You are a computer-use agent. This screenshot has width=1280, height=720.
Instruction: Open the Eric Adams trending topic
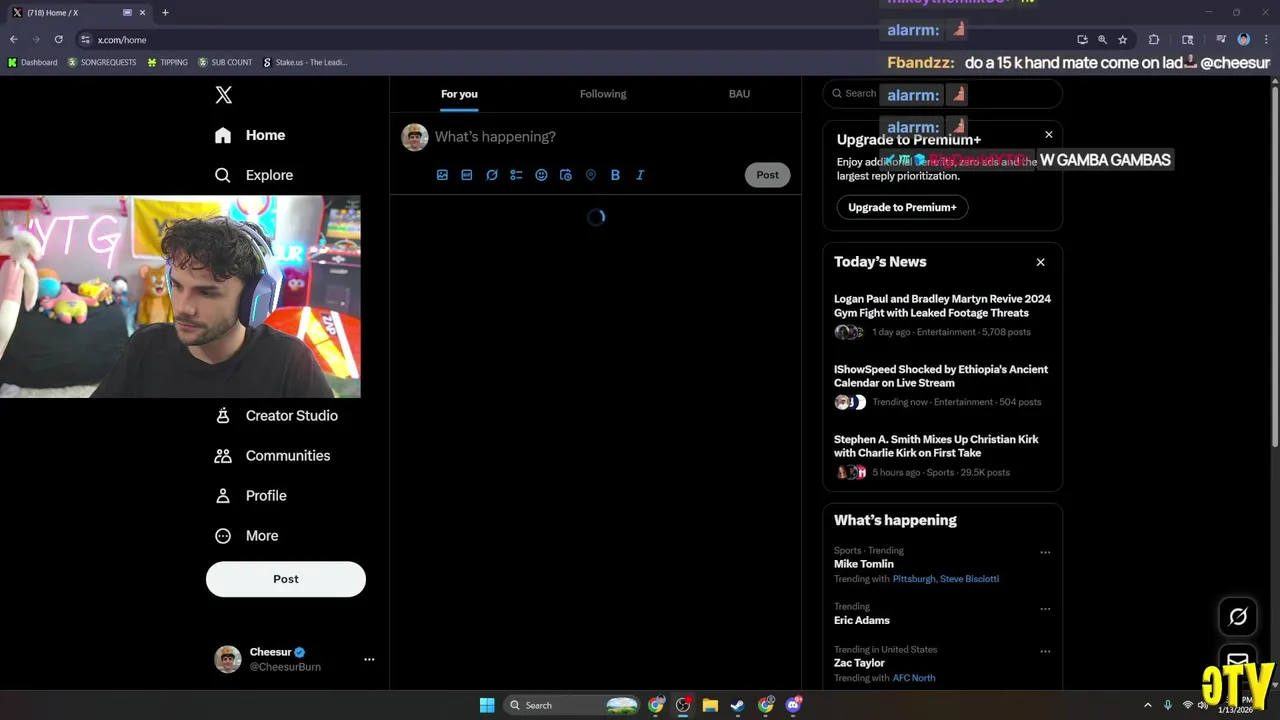862,620
